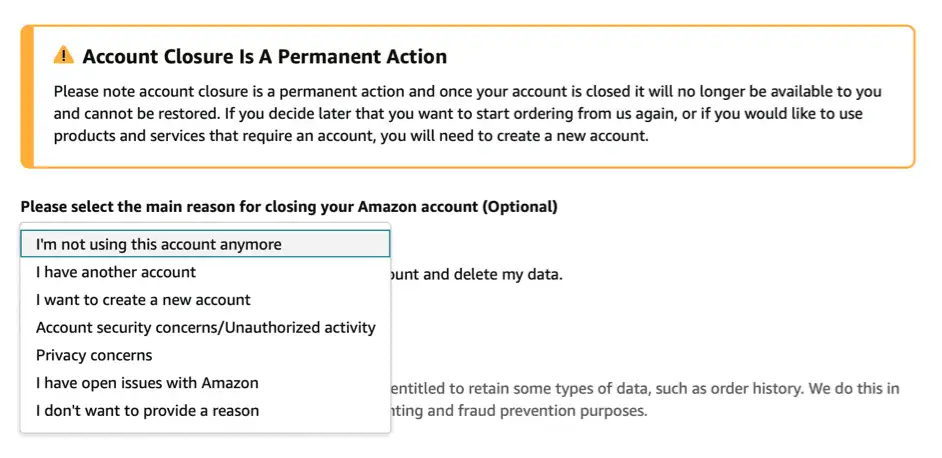Click the "(Optional)" text in the label
The image size is (942, 458).
[x=520, y=207]
